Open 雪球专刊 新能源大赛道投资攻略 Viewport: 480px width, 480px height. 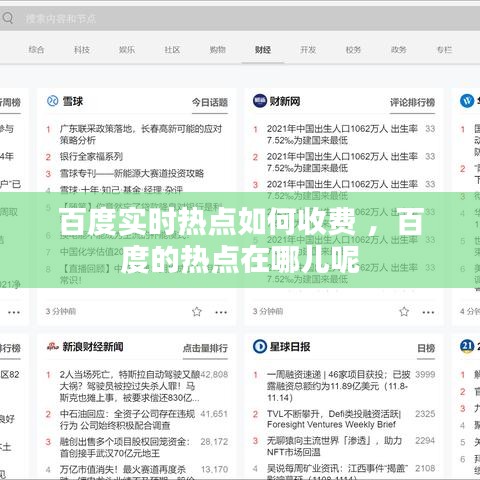[x=132, y=173]
